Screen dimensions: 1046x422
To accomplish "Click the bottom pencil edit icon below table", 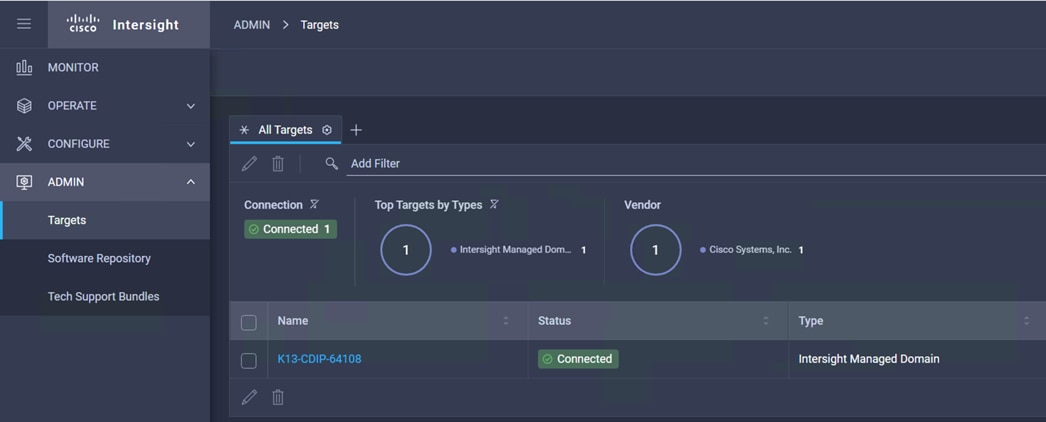I will coord(249,397).
